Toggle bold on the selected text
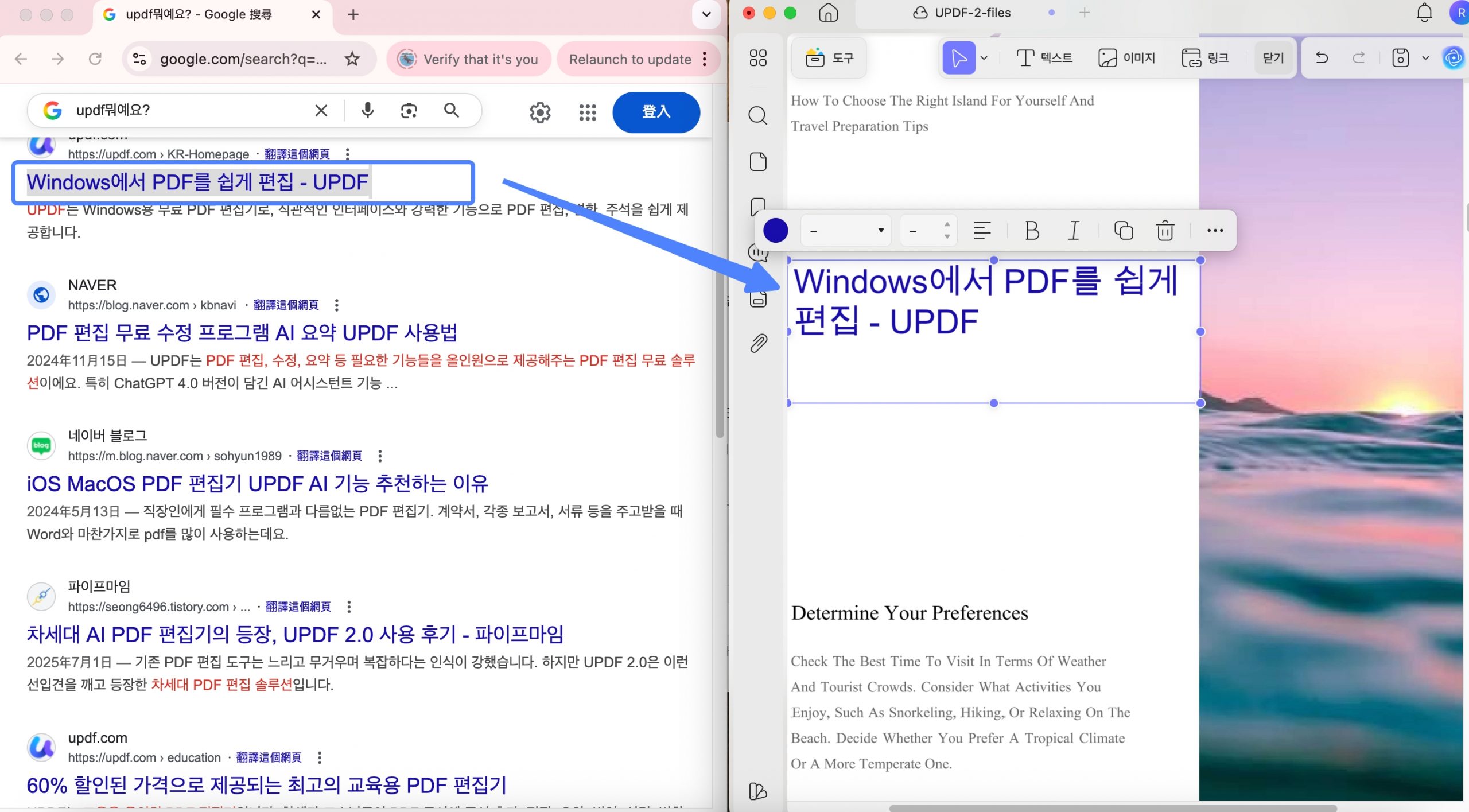1469x812 pixels. (1032, 231)
